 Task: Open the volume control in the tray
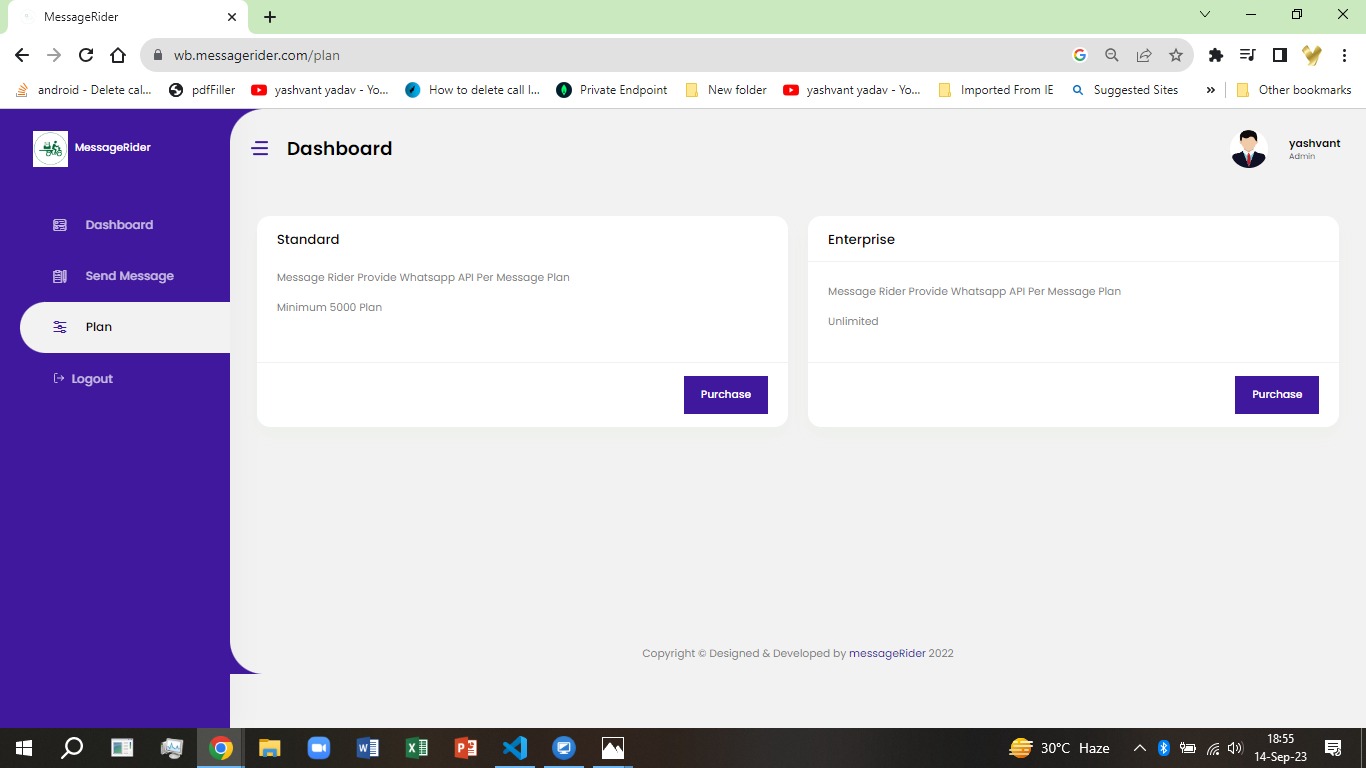click(x=1235, y=748)
